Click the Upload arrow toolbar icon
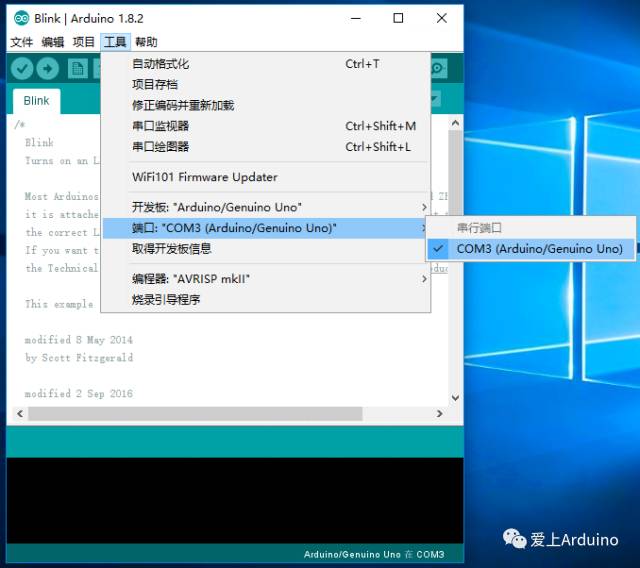 (48, 69)
